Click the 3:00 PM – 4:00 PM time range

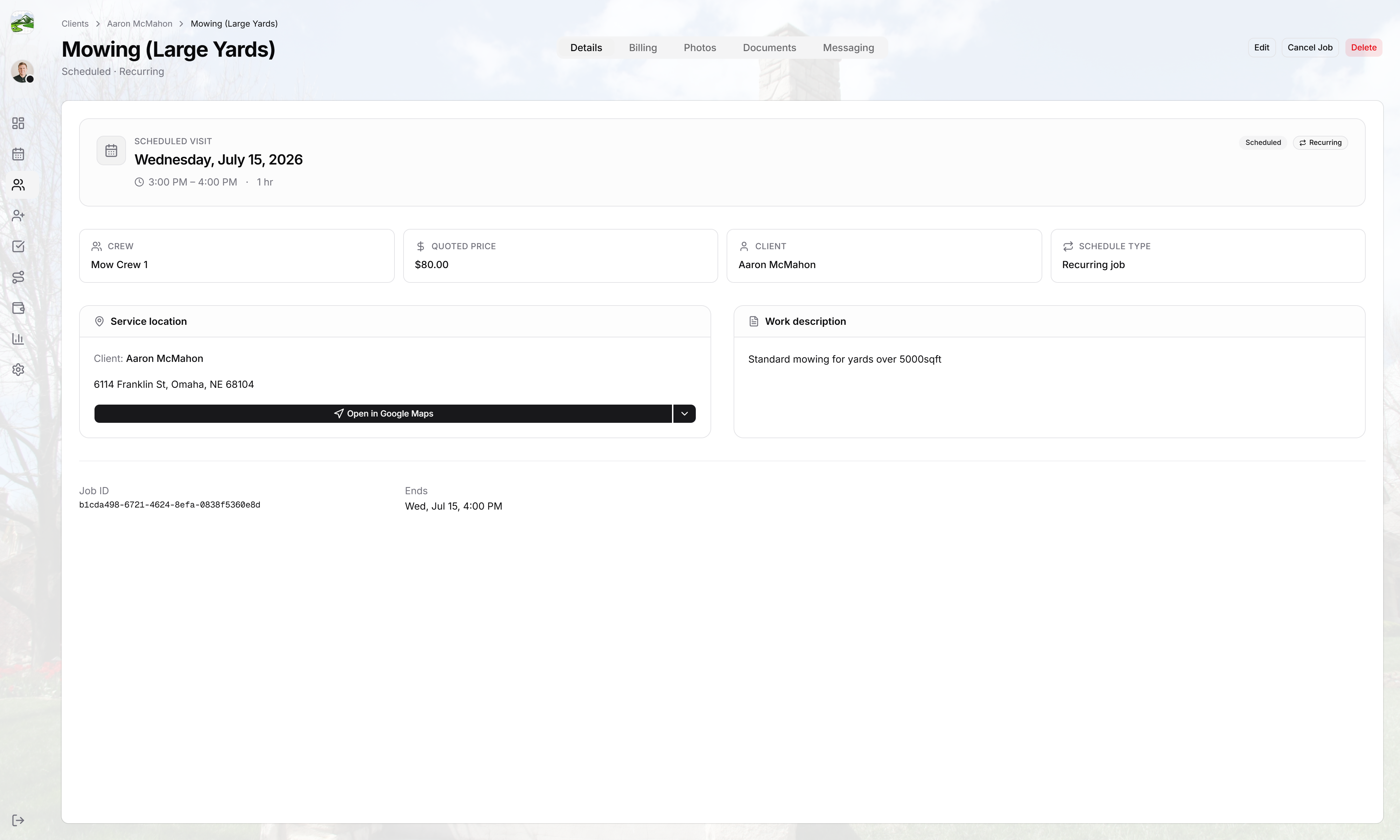point(193,182)
